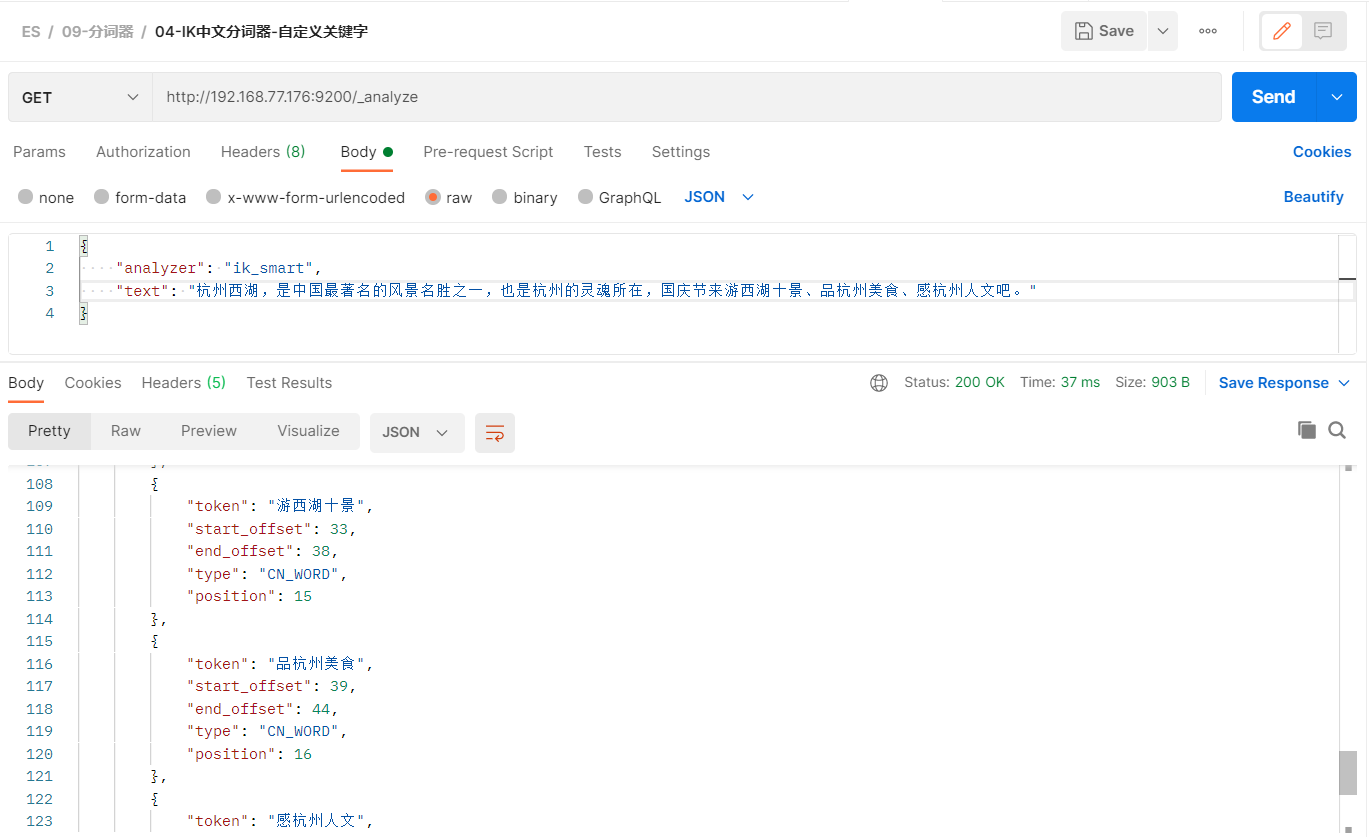Open the response format JSON dropdown
Viewport: 1369px width, 837px height.
pos(417,432)
